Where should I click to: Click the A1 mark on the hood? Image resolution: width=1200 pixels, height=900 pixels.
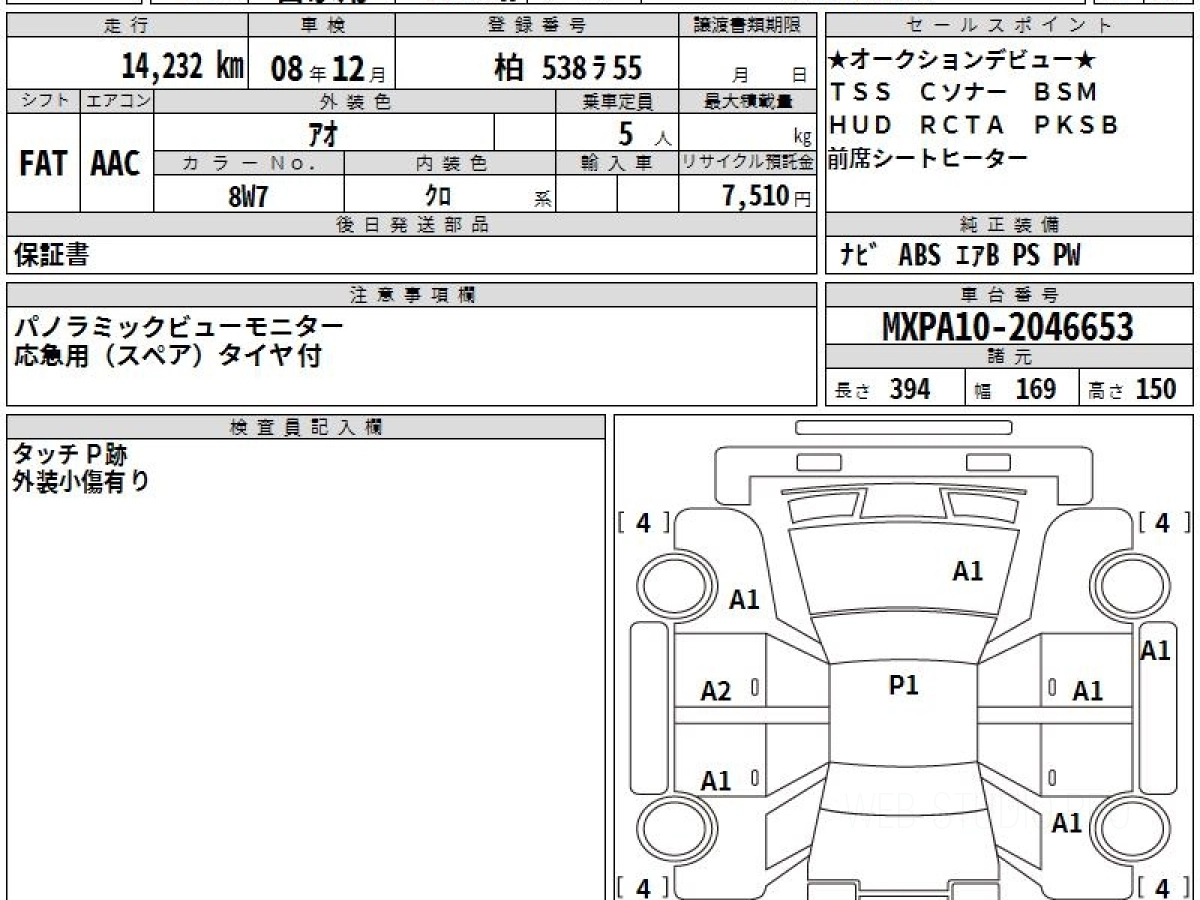(x=967, y=571)
